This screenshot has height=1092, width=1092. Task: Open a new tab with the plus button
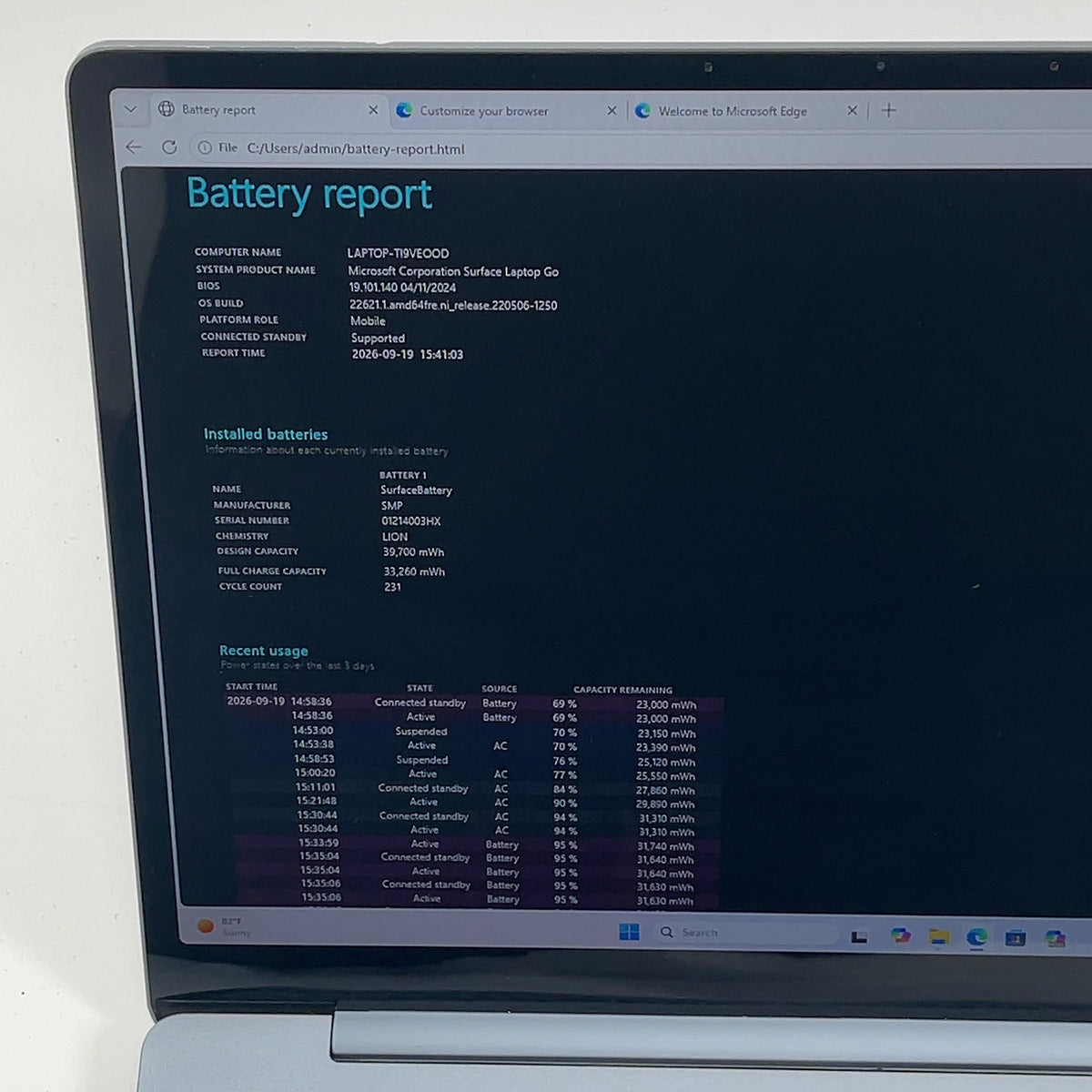[x=889, y=111]
